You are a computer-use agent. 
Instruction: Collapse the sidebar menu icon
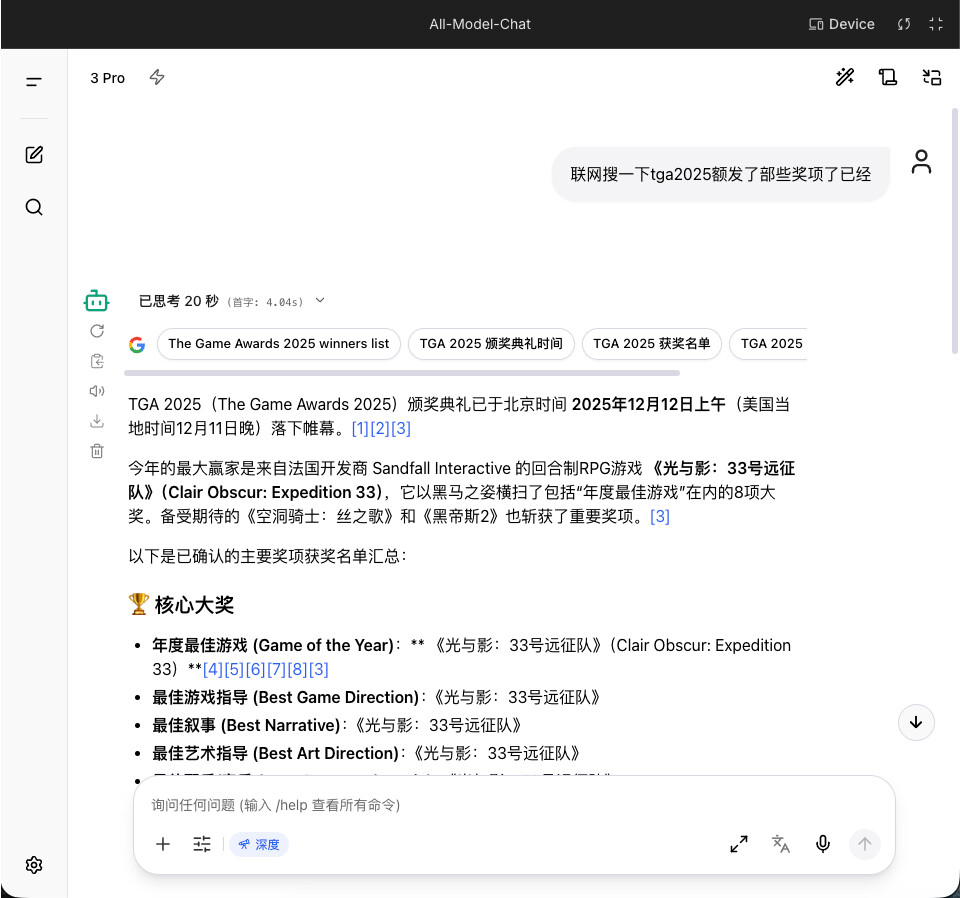(x=34, y=81)
